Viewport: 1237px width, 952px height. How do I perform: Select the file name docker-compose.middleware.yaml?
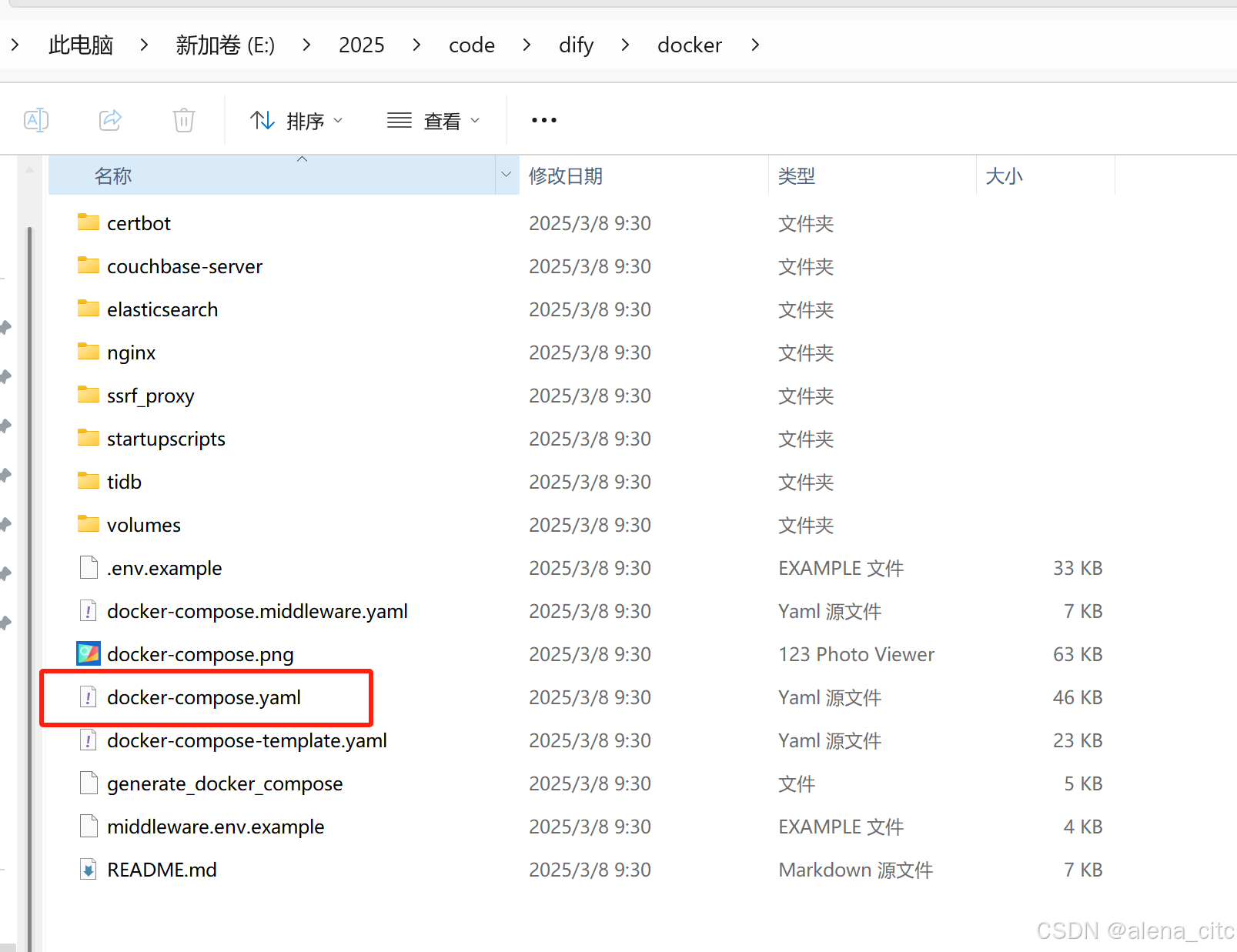tap(257, 611)
